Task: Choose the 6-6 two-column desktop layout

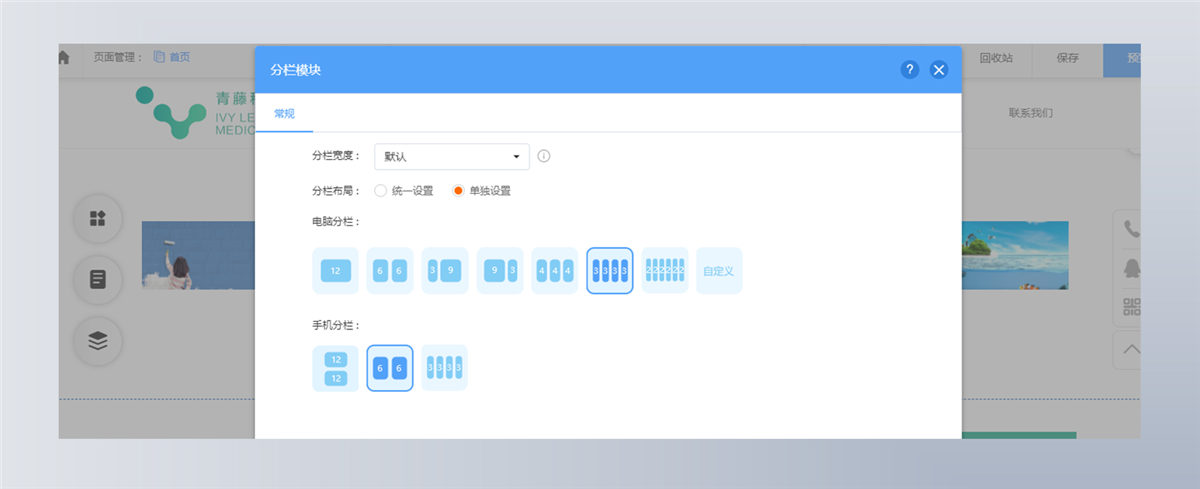Action: pos(390,270)
